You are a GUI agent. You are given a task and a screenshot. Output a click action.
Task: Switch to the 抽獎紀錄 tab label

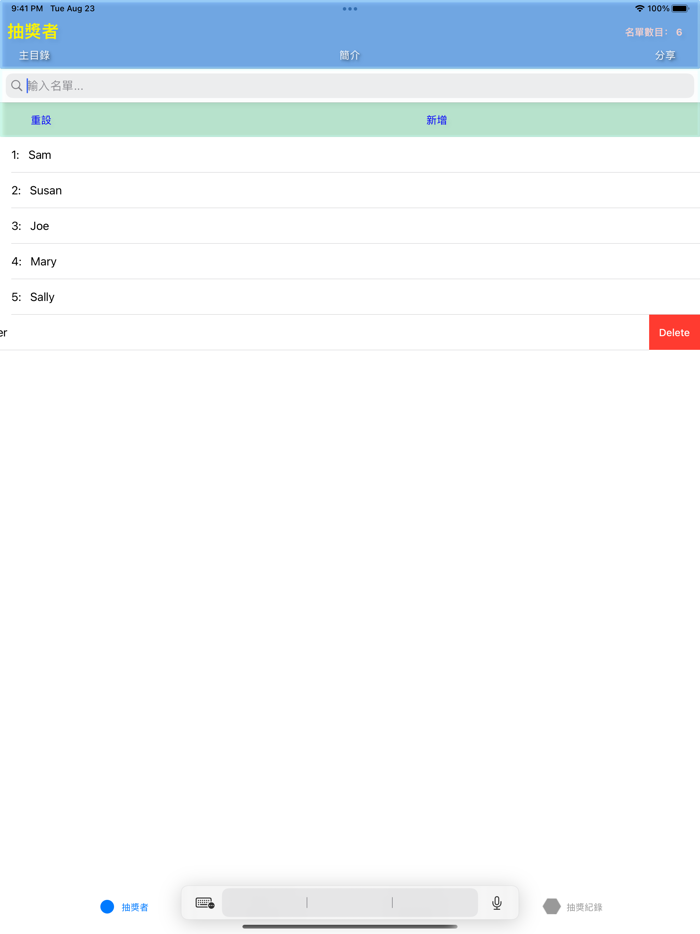(584, 907)
